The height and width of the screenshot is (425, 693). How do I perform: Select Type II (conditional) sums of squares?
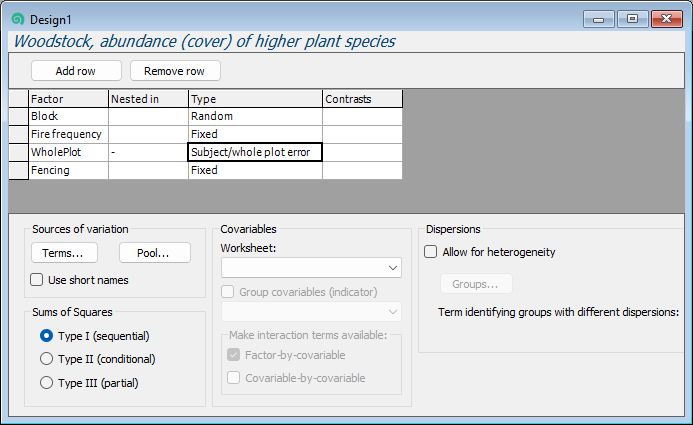(46, 359)
